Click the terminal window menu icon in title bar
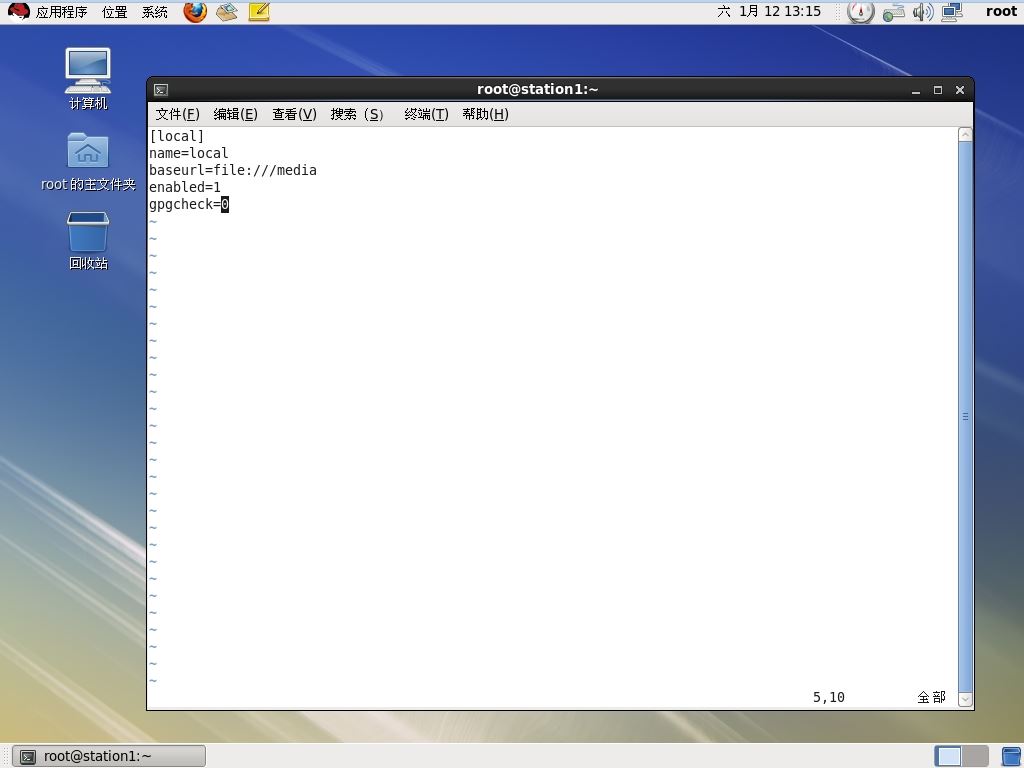The height and width of the screenshot is (768, 1024). coord(161,90)
